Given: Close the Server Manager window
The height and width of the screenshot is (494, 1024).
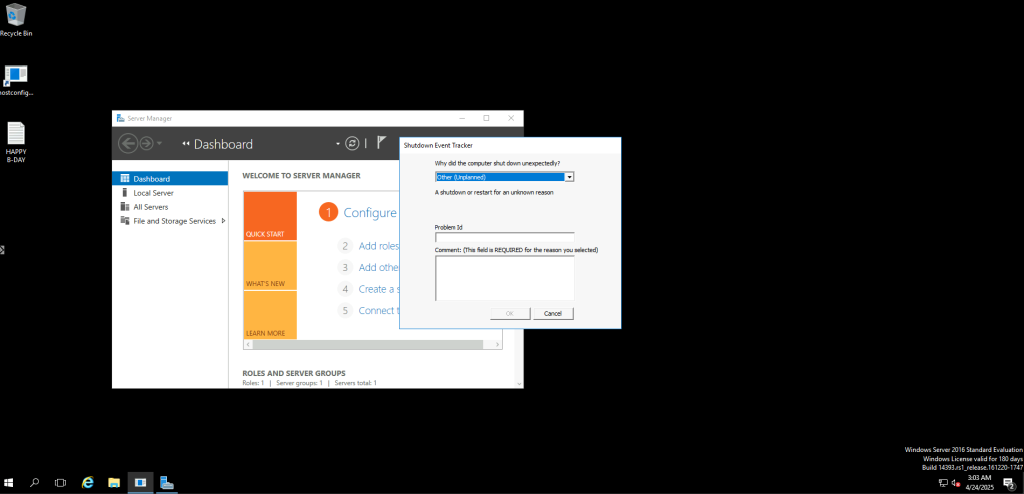Looking at the screenshot, I should click(511, 118).
